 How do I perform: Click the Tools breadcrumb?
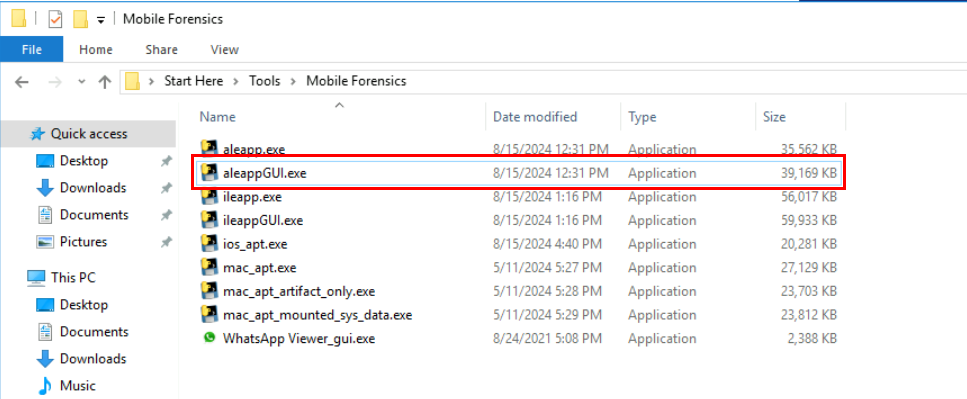click(x=265, y=81)
